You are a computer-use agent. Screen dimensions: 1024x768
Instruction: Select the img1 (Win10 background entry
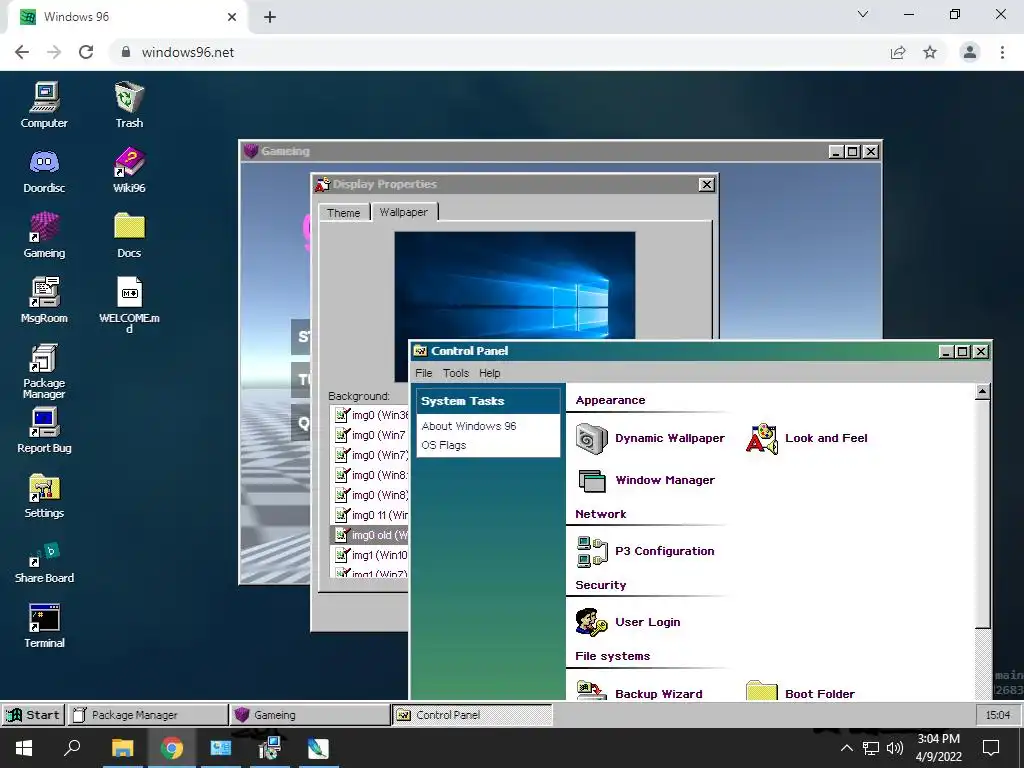click(370, 555)
